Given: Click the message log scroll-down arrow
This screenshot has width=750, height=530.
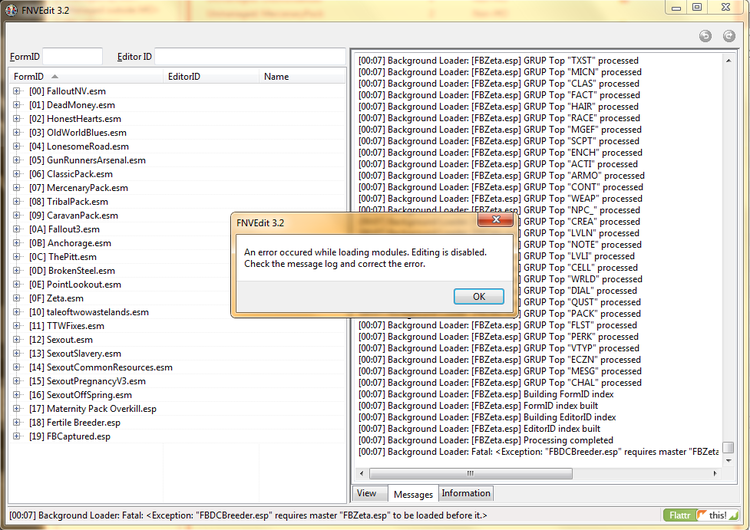Looking at the screenshot, I should click(728, 460).
